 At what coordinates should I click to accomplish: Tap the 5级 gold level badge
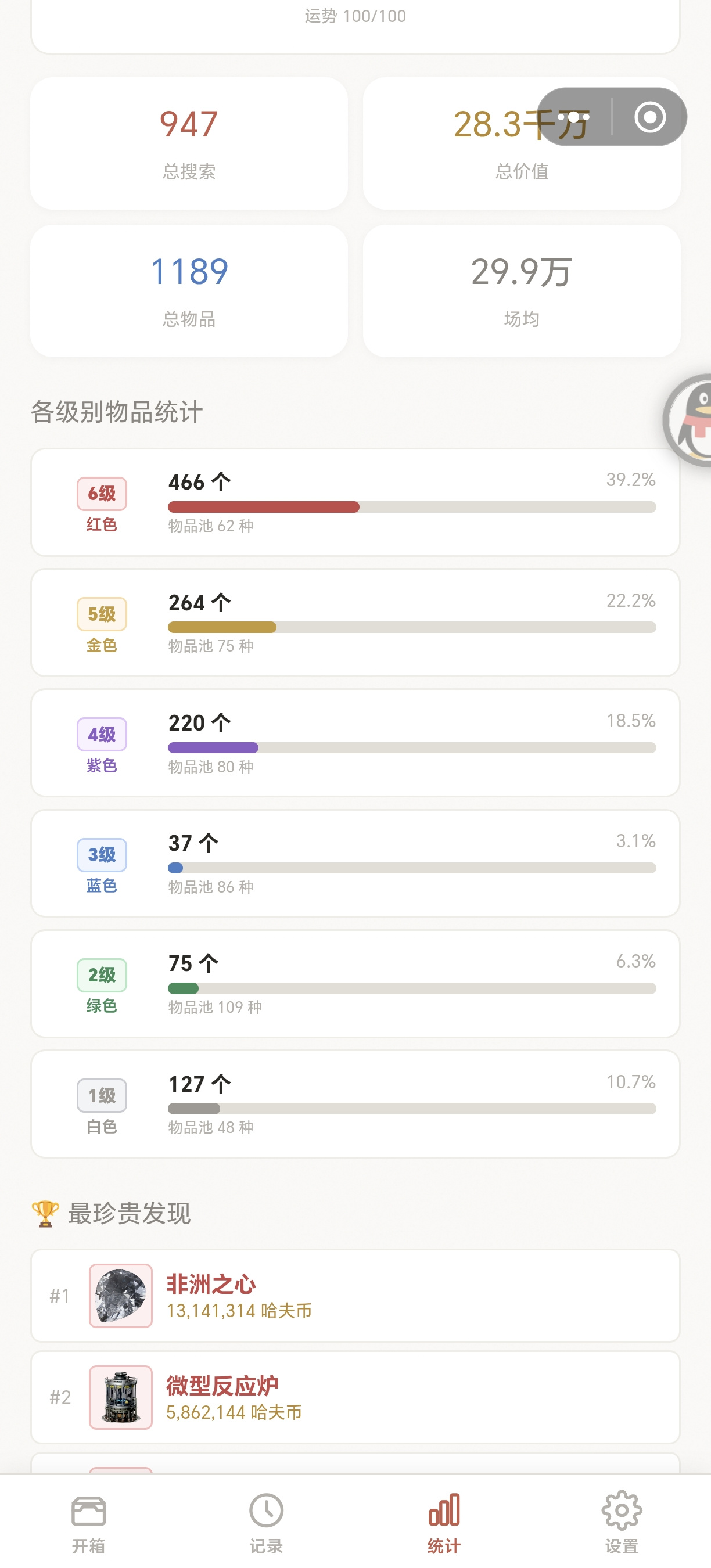(x=102, y=614)
